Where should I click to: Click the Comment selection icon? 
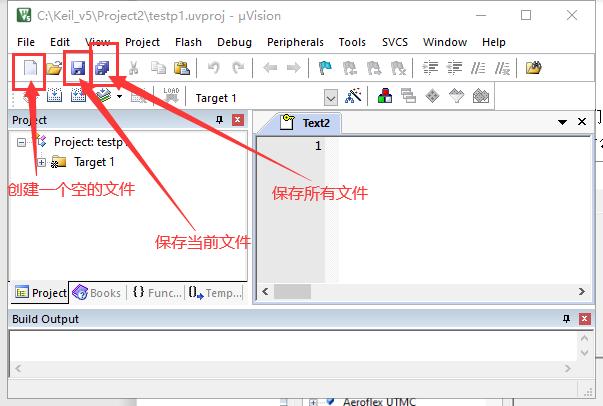[x=478, y=68]
